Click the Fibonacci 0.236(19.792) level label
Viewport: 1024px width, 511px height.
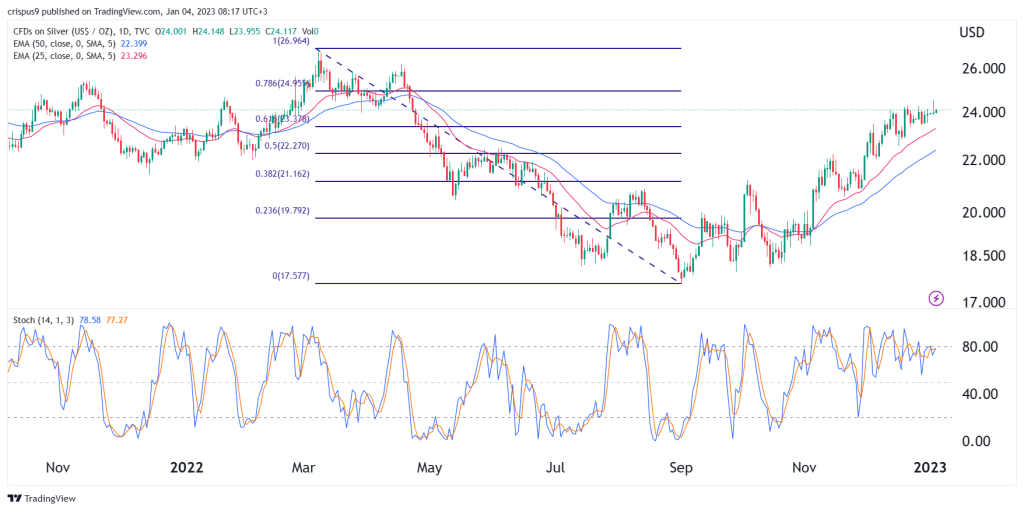pyautogui.click(x=285, y=211)
